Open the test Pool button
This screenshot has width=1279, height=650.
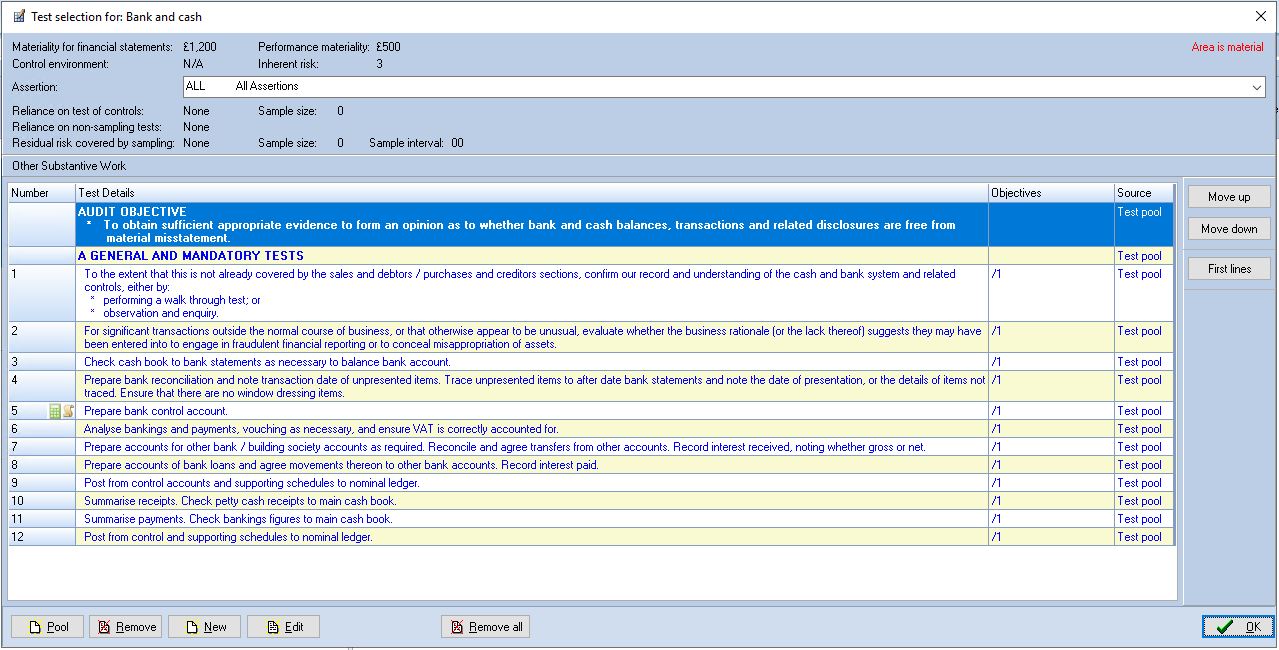coord(47,627)
